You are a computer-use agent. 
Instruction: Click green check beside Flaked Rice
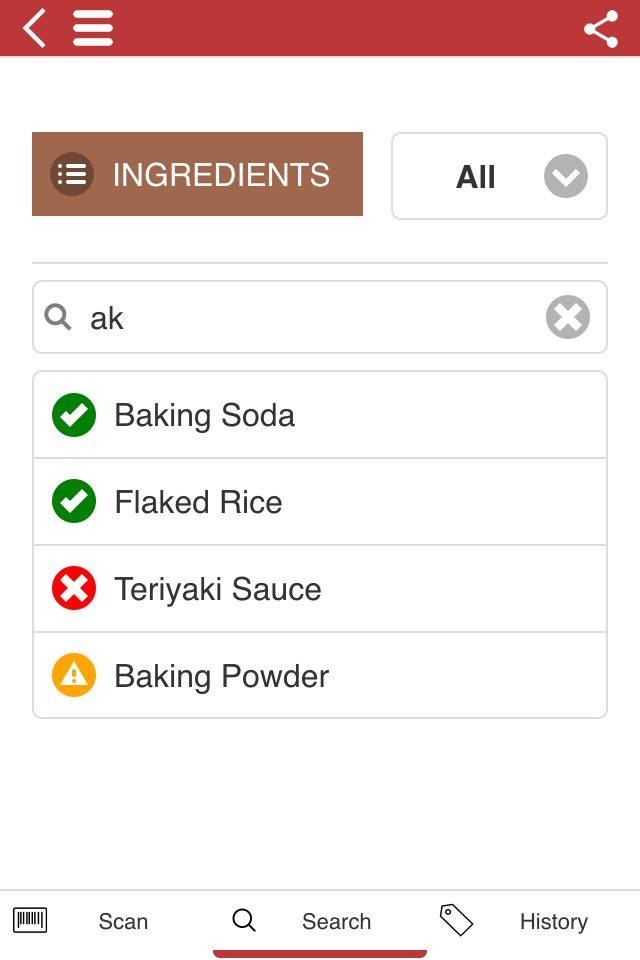(74, 501)
